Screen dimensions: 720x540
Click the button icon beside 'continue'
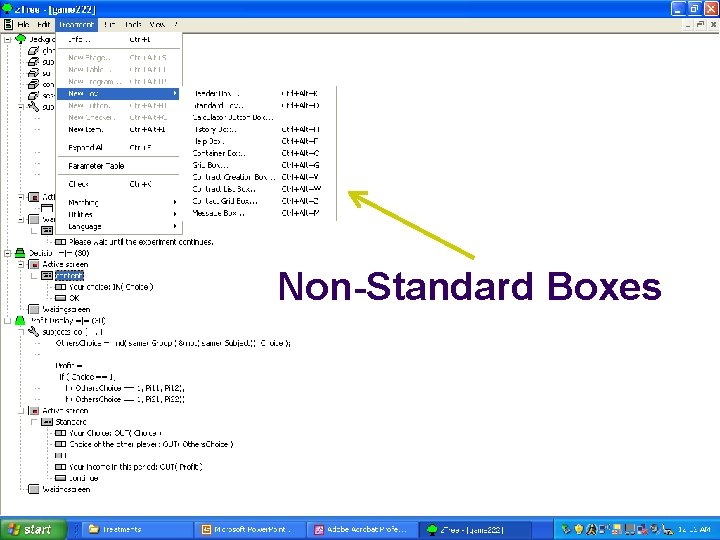60,478
